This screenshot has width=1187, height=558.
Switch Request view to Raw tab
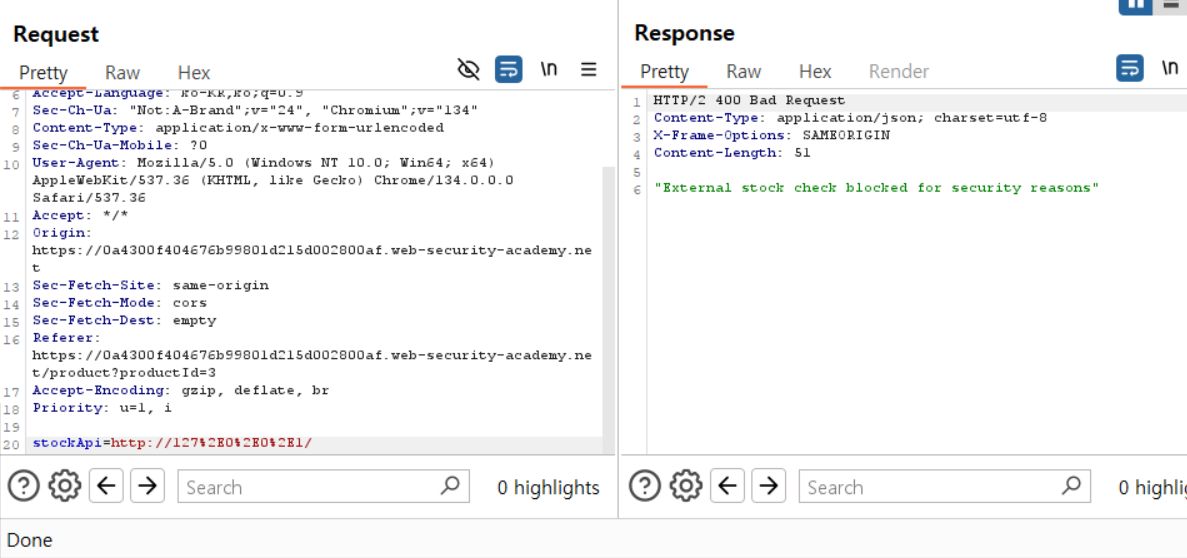tap(123, 73)
